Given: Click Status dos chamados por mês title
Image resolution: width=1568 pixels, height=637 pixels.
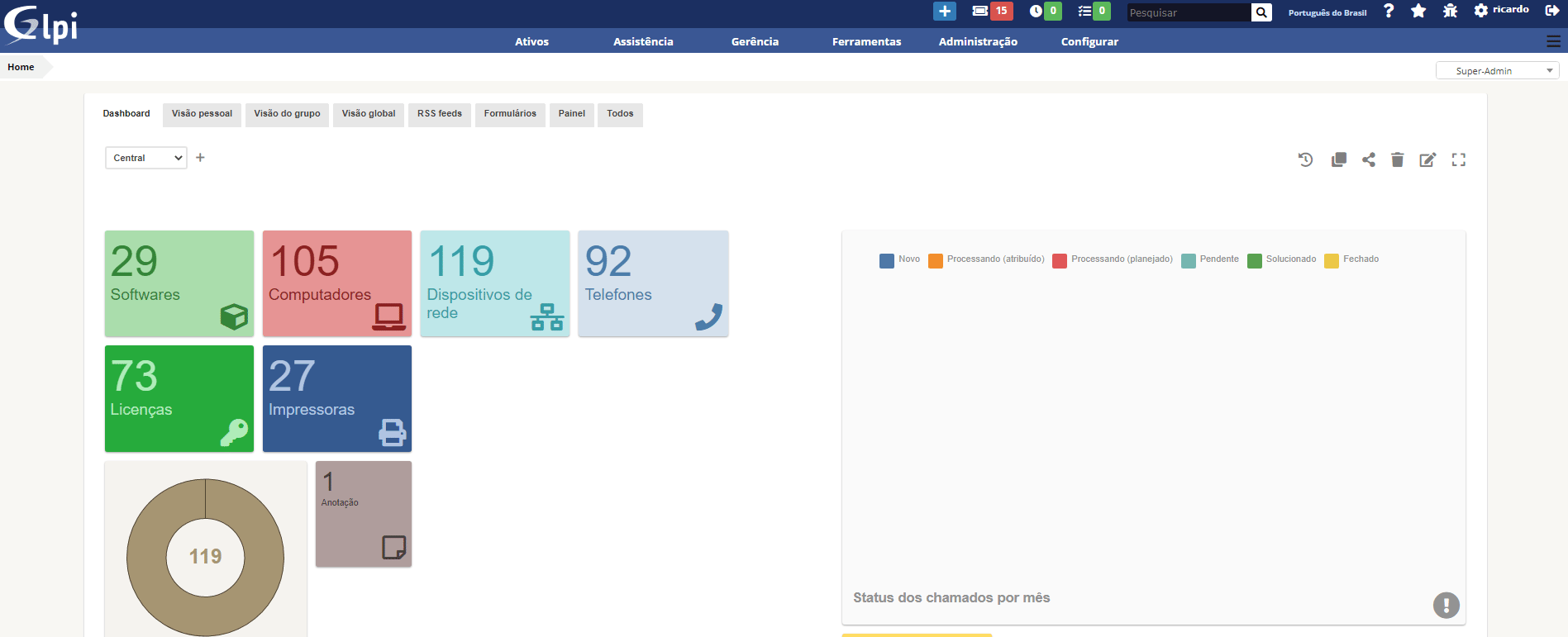Looking at the screenshot, I should click(x=951, y=597).
